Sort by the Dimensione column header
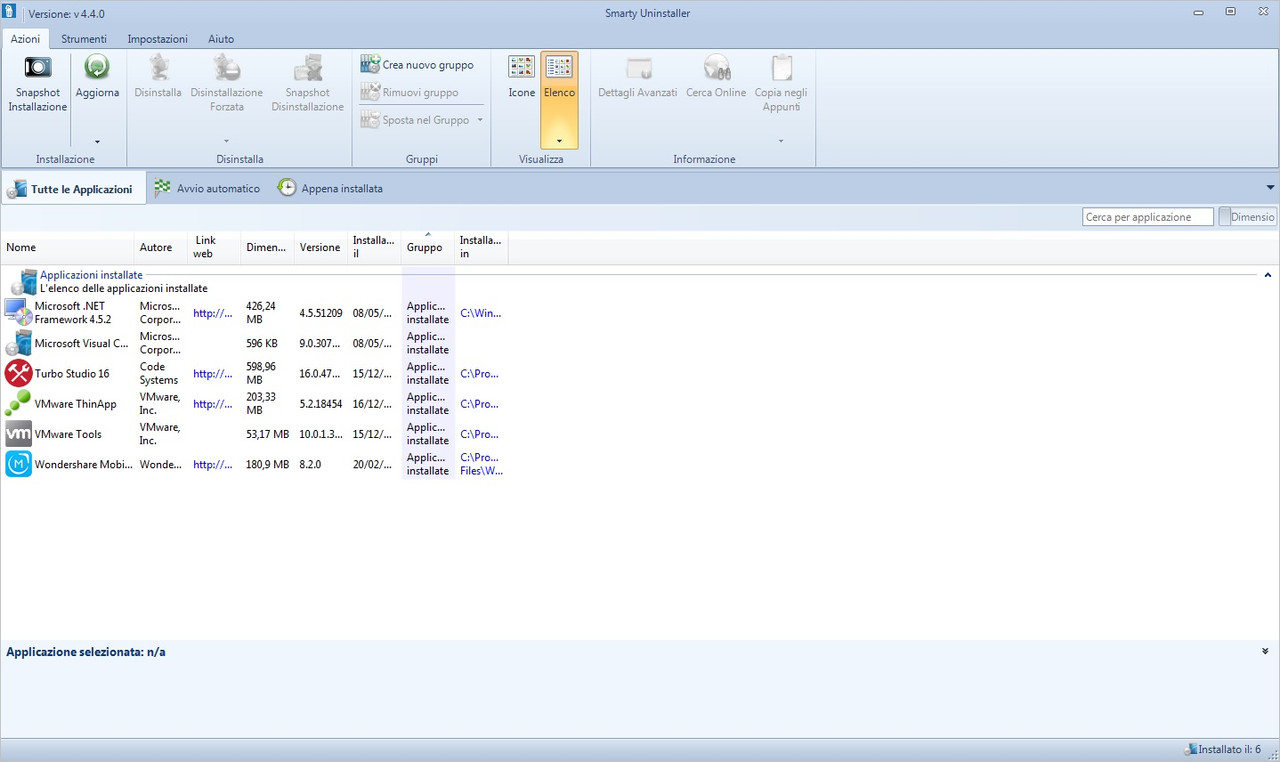This screenshot has height=762, width=1280. [x=268, y=247]
